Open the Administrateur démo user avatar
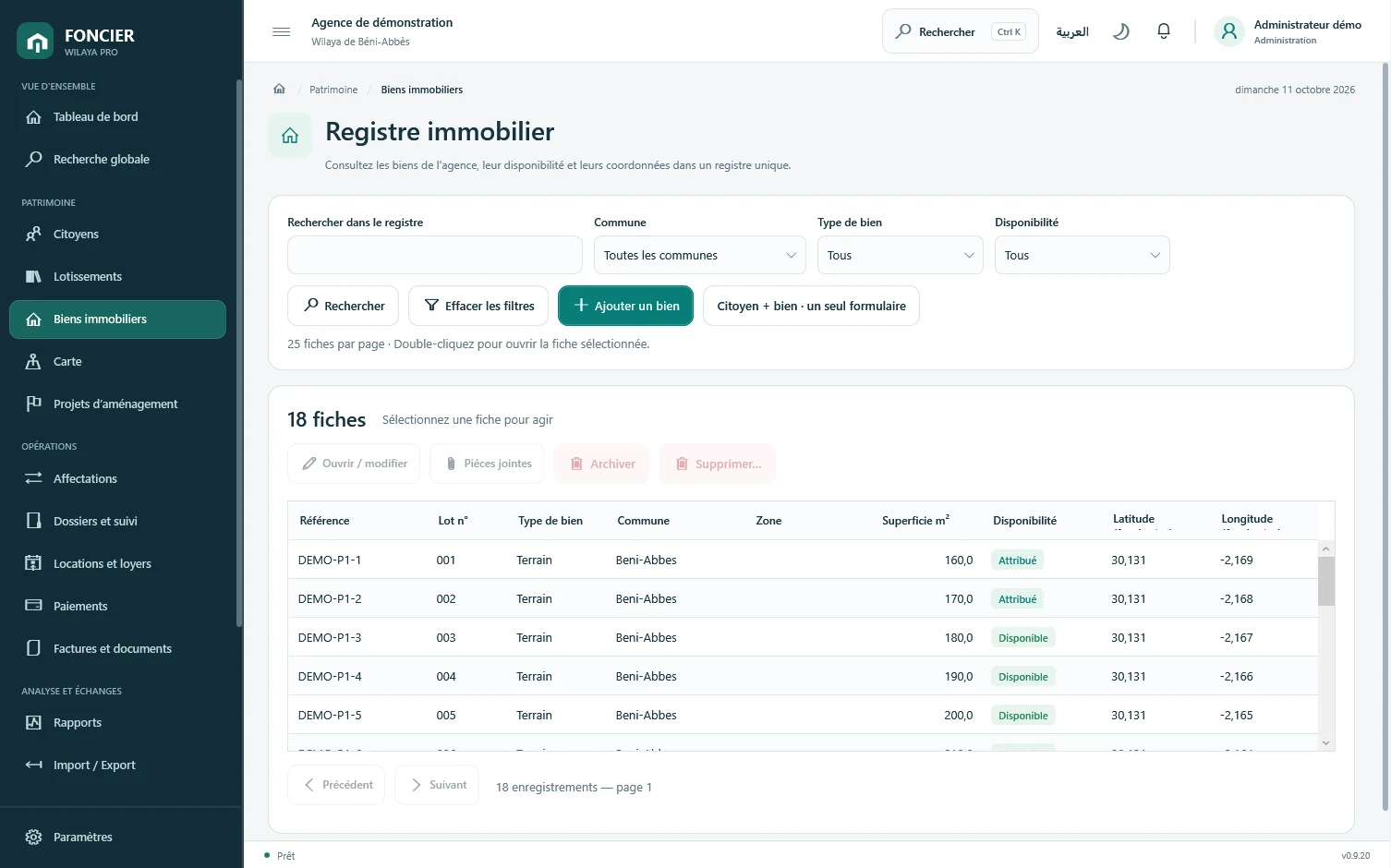 [x=1229, y=31]
